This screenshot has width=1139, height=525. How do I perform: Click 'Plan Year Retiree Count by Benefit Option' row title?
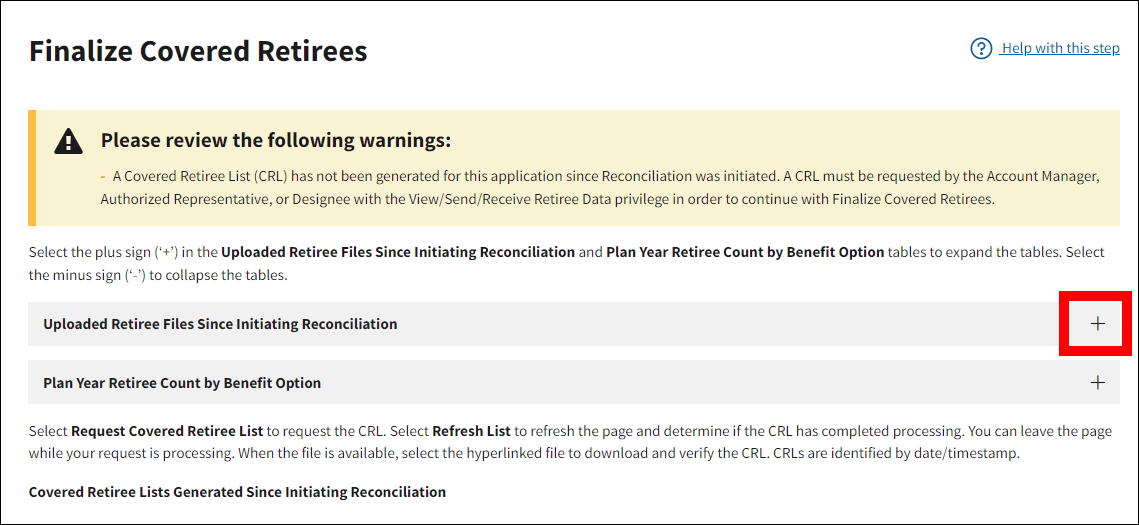tap(182, 383)
